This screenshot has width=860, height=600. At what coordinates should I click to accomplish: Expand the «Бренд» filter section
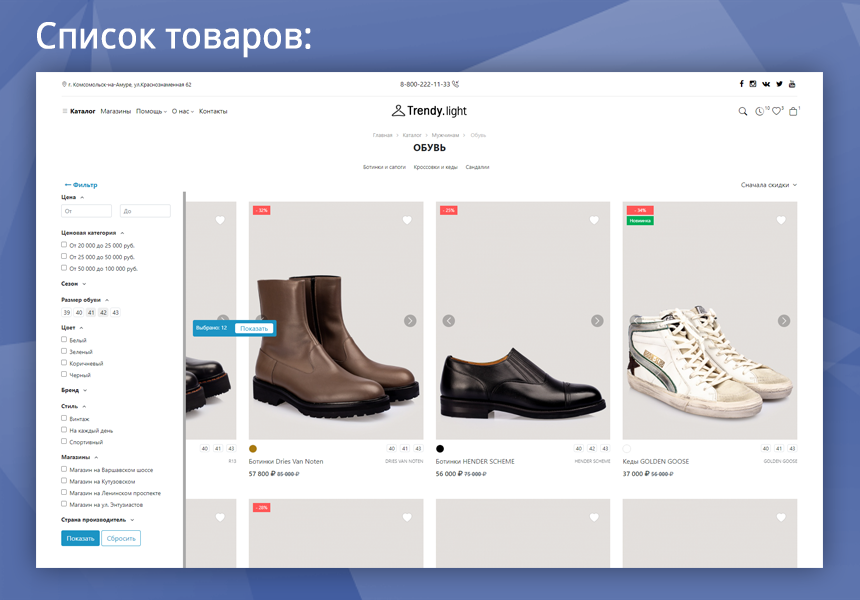pyautogui.click(x=69, y=391)
